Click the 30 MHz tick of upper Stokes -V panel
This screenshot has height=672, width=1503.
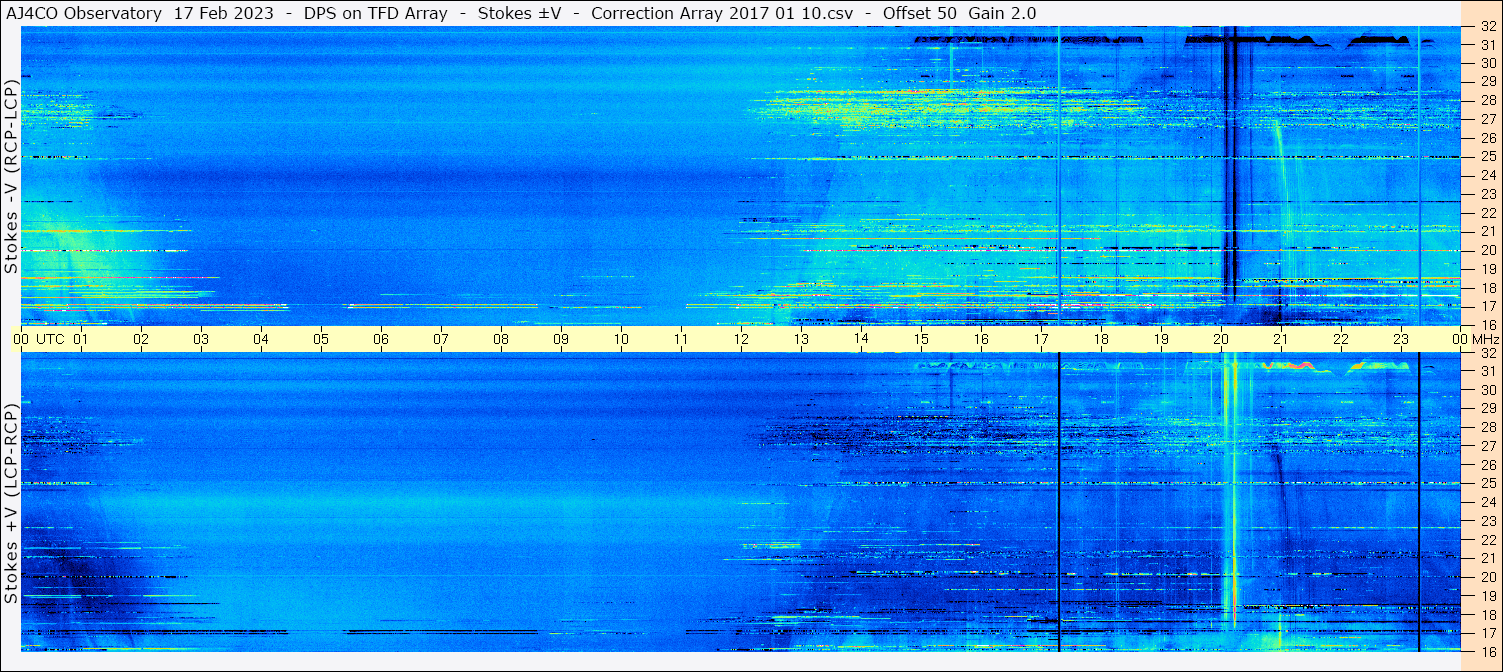1488,63
